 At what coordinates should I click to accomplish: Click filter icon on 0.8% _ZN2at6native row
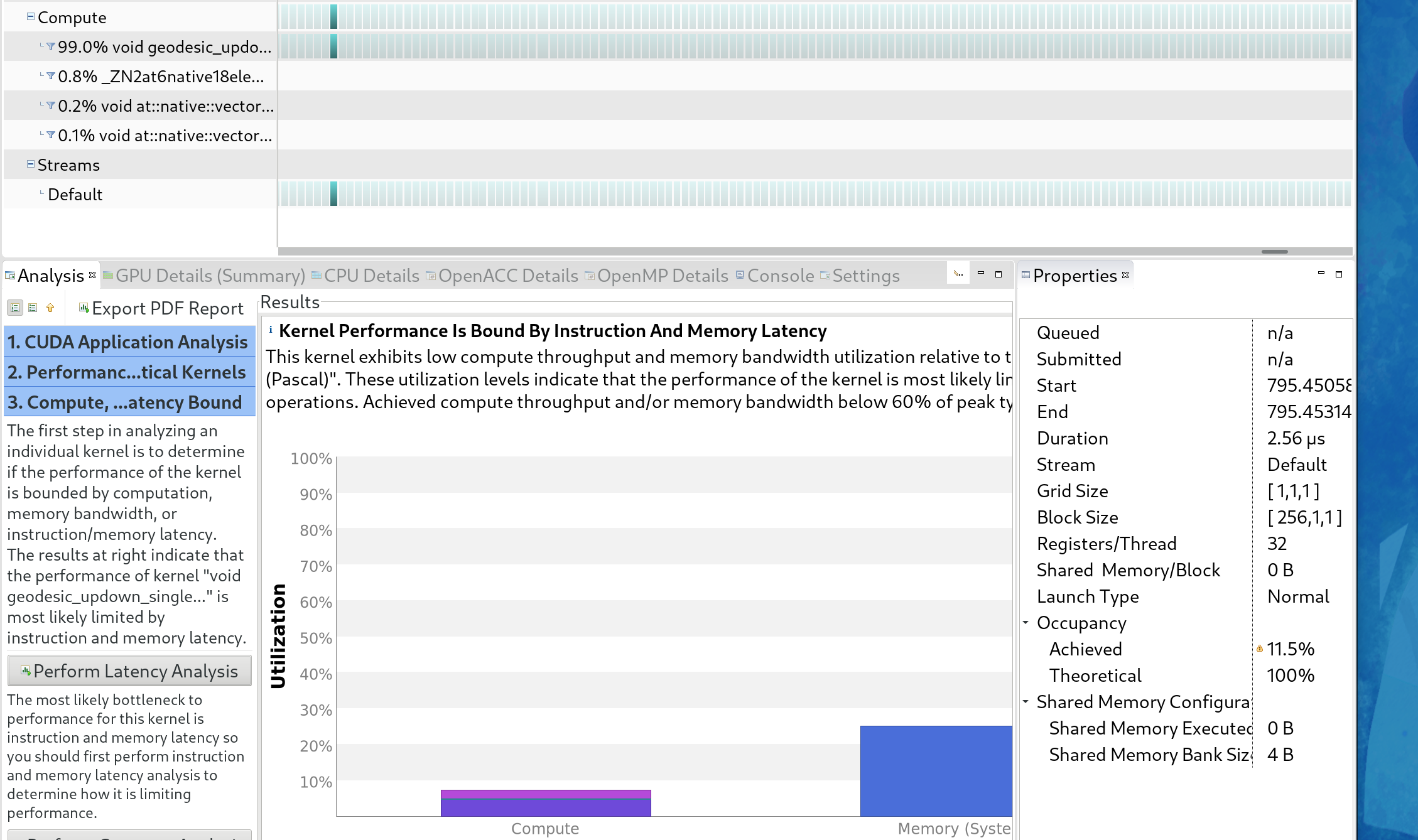(x=51, y=76)
